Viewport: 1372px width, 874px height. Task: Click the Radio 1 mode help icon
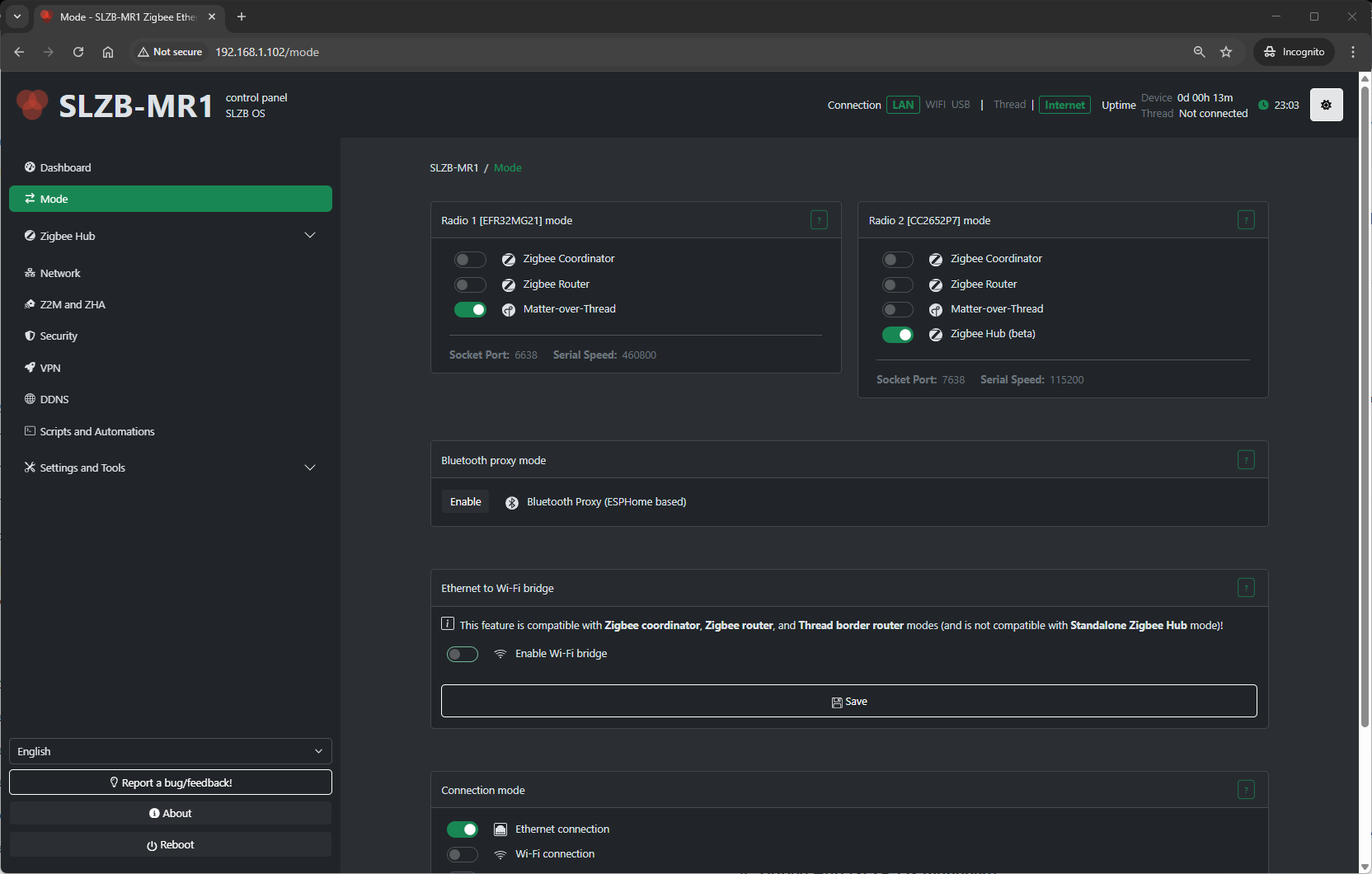click(x=819, y=220)
